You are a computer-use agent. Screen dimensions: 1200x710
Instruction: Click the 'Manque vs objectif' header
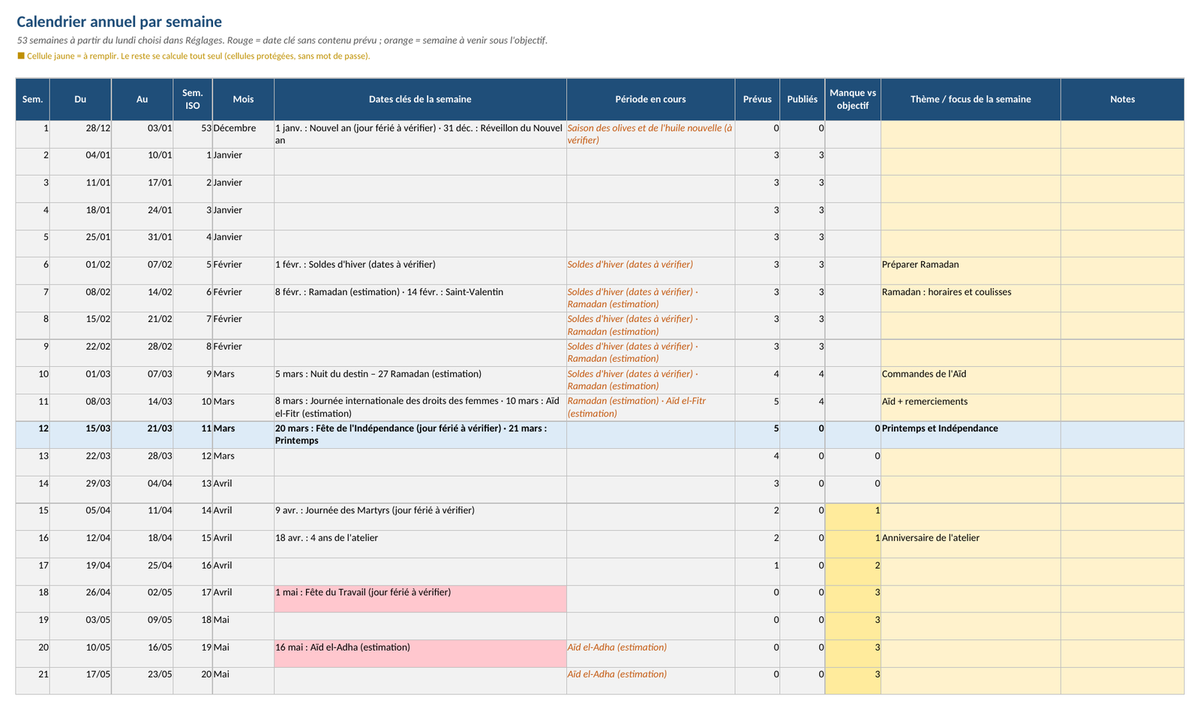click(x=853, y=99)
